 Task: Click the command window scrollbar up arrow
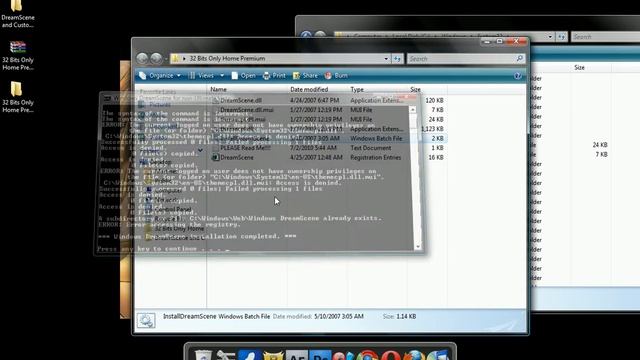(x=413, y=110)
